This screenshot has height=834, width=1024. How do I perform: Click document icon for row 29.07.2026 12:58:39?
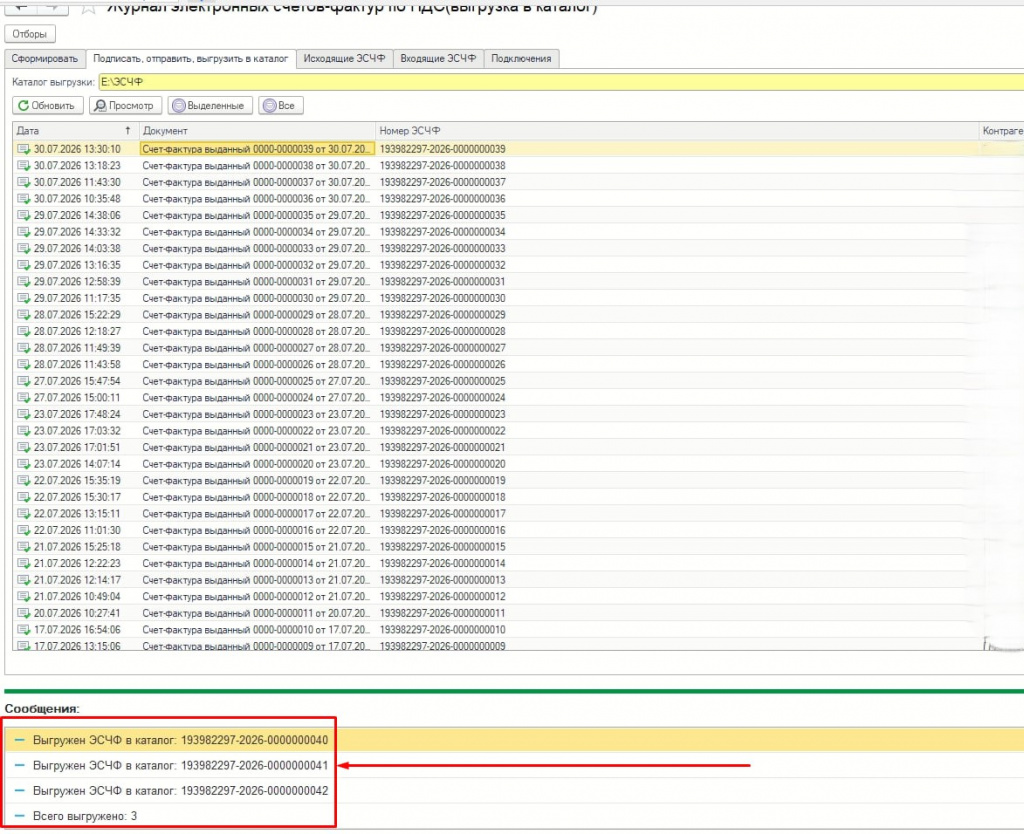[x=24, y=282]
